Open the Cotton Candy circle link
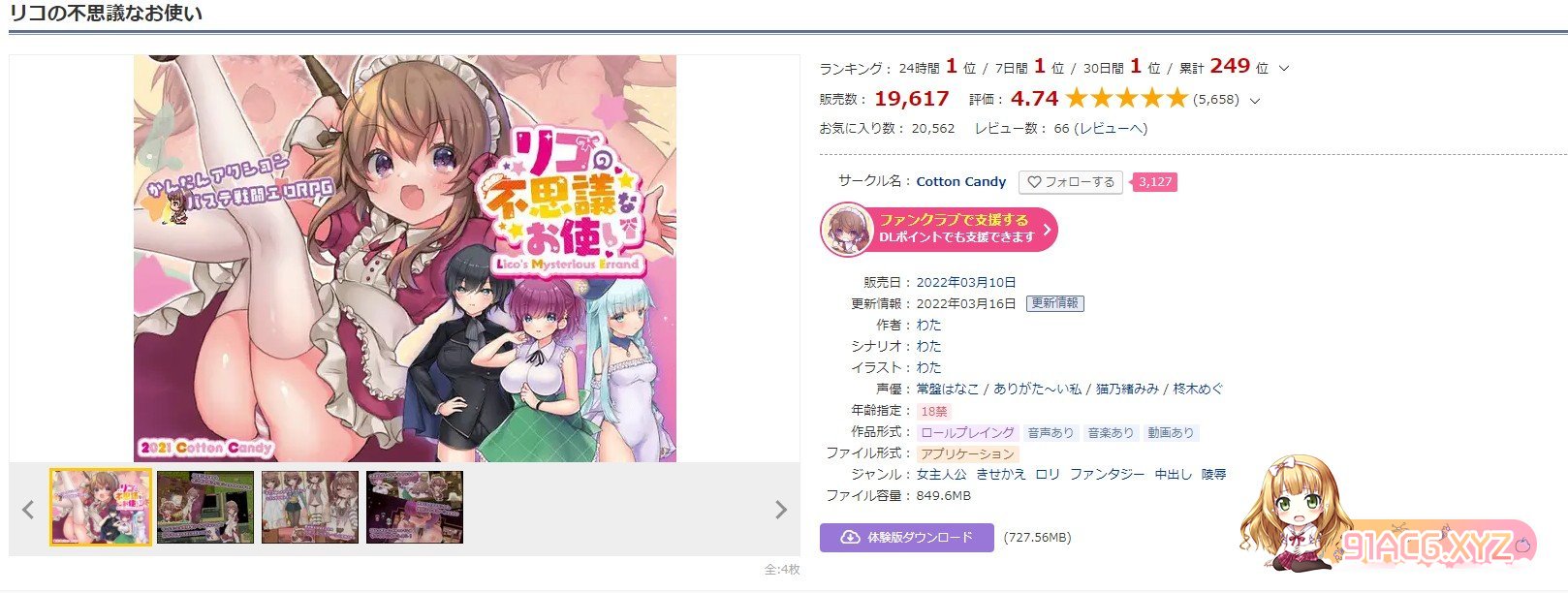This screenshot has height=593, width=1568. pyautogui.click(x=961, y=181)
